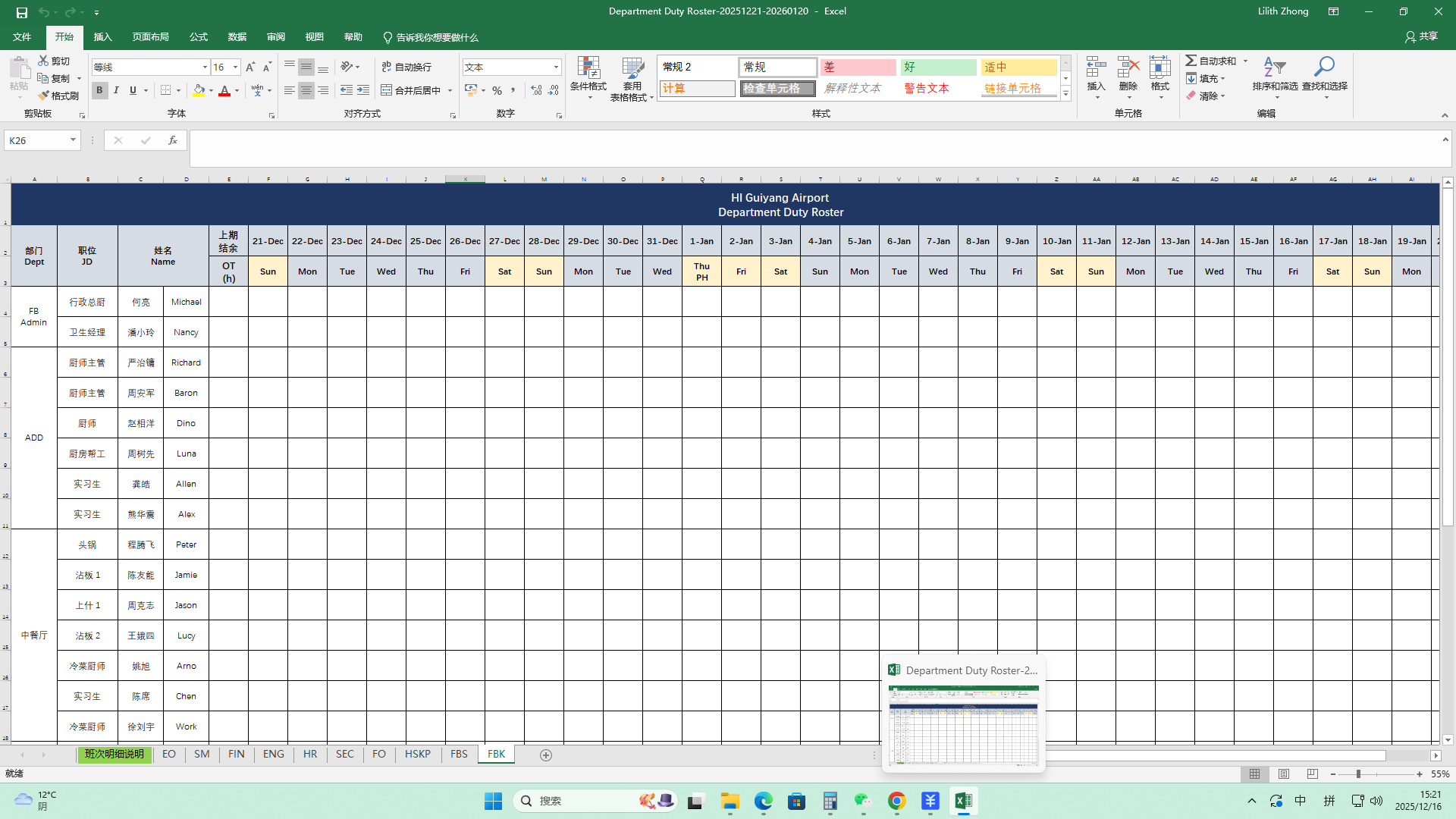Expand the number format dropdown

(x=556, y=67)
